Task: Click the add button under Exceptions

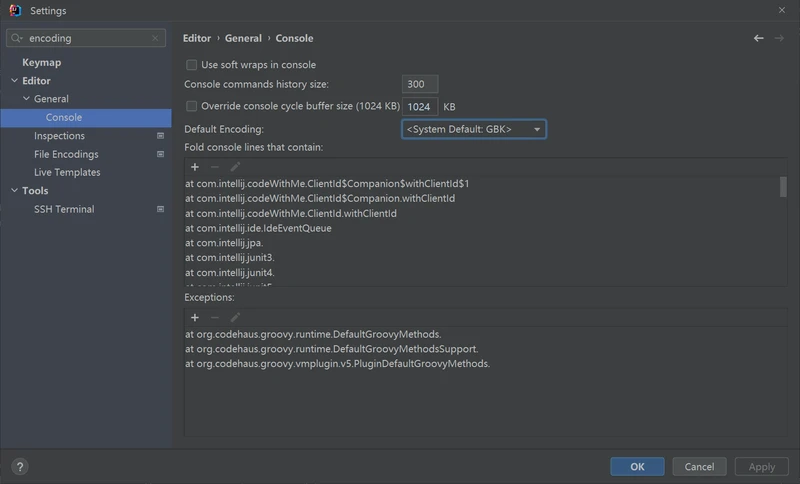Action: 195,317
